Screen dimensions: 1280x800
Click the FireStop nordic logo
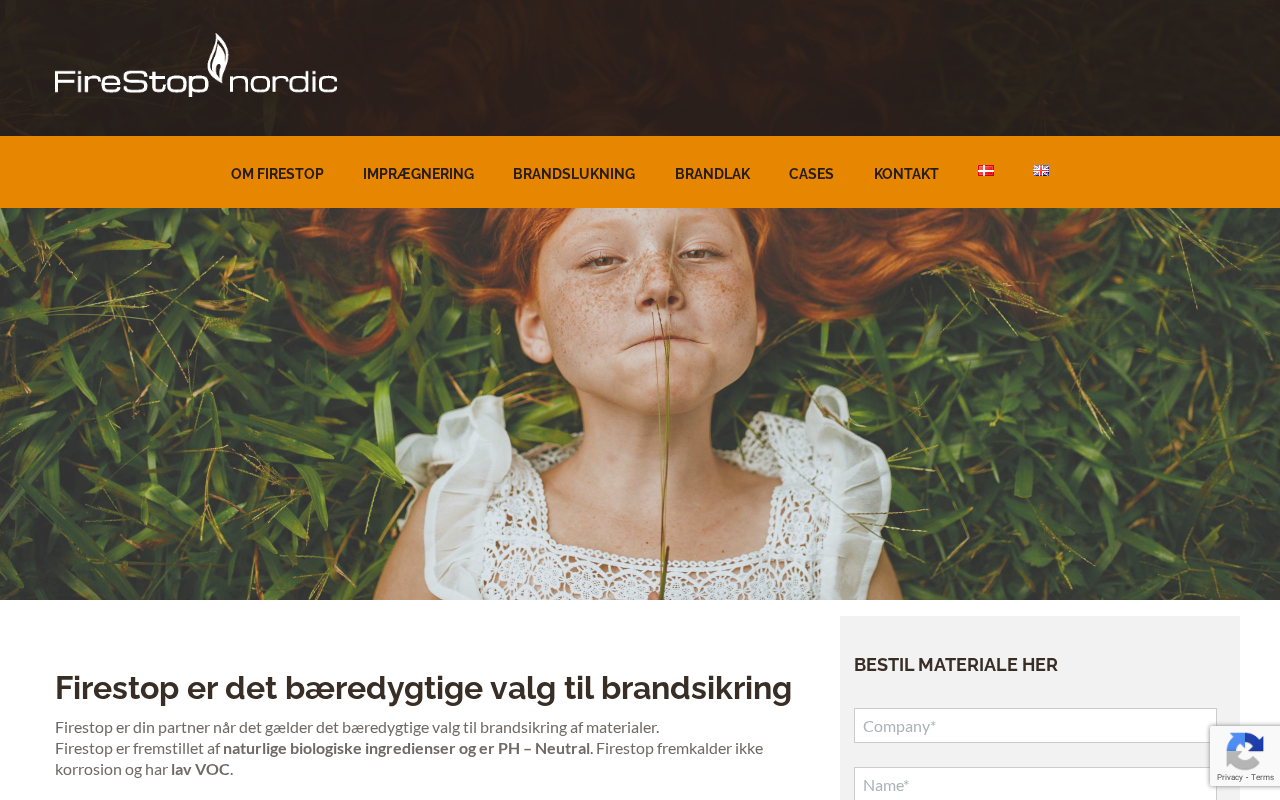[196, 65]
